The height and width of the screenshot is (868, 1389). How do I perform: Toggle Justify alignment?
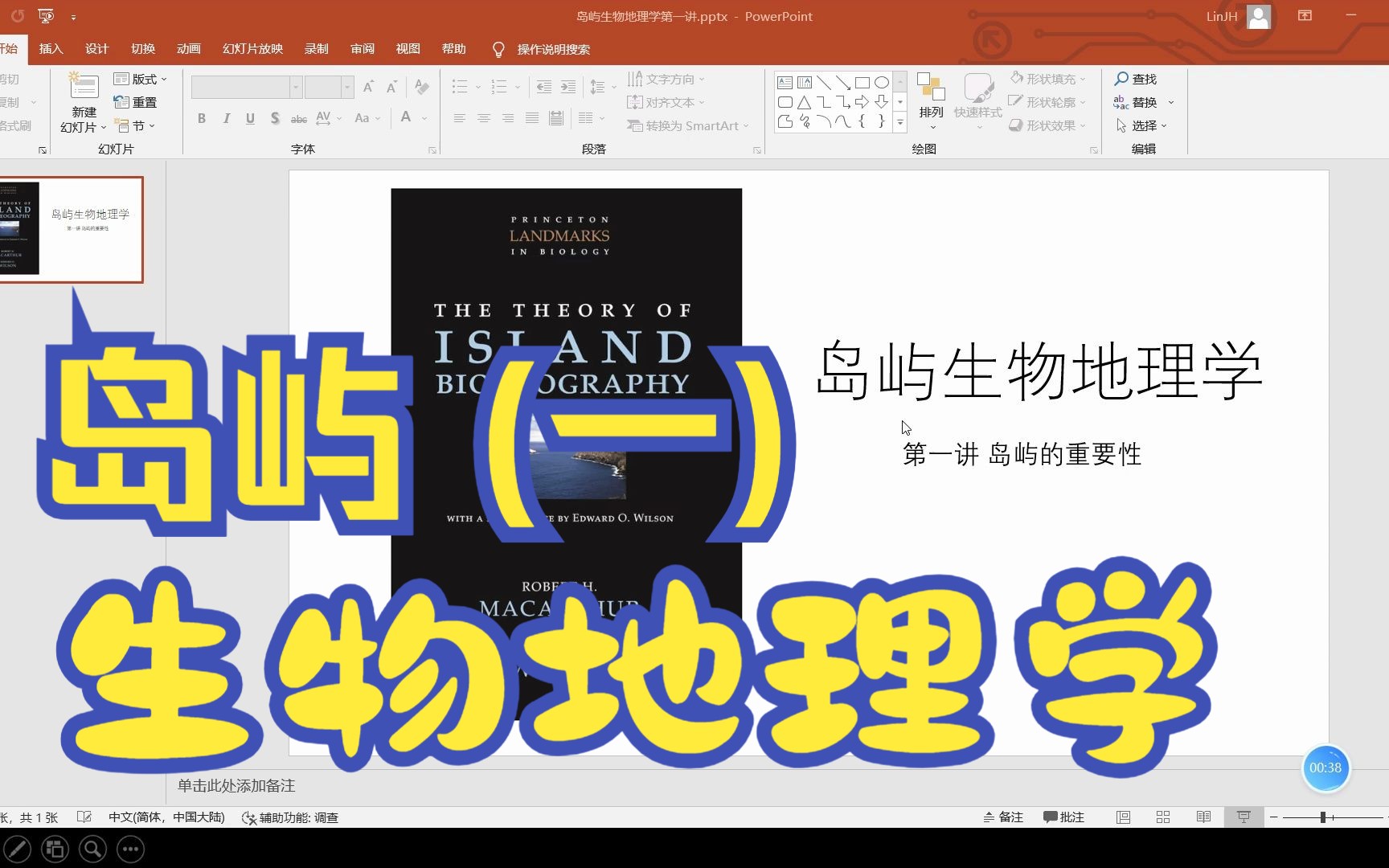click(532, 118)
